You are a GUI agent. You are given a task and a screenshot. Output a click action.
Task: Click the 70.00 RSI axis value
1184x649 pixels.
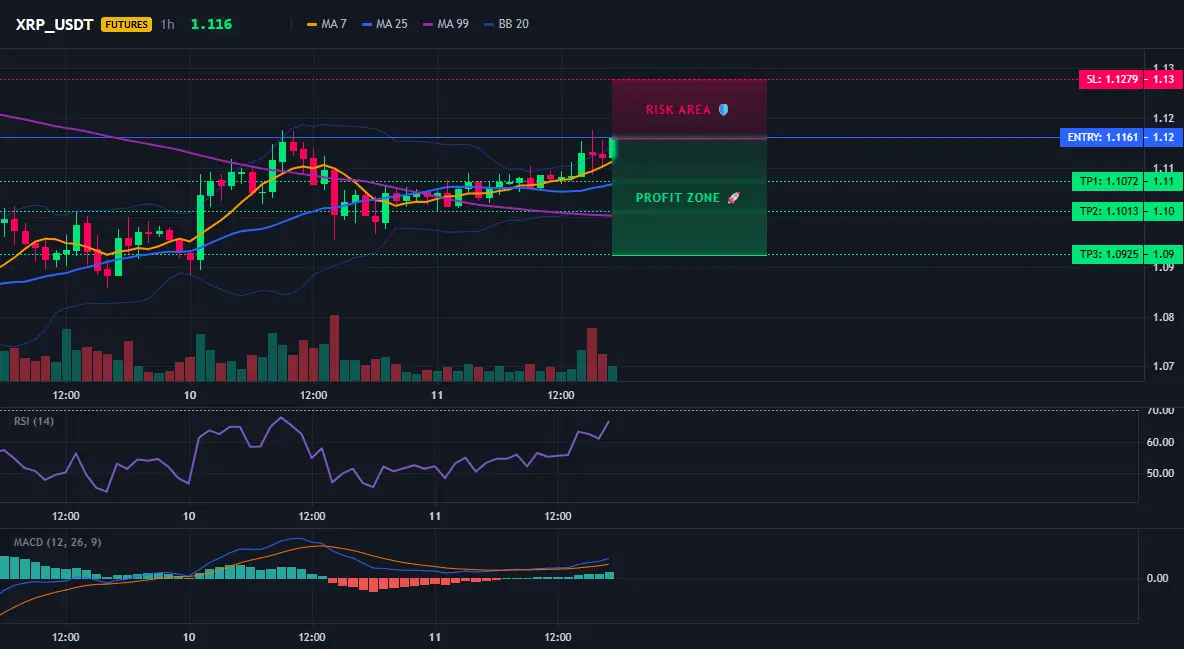tap(1161, 411)
